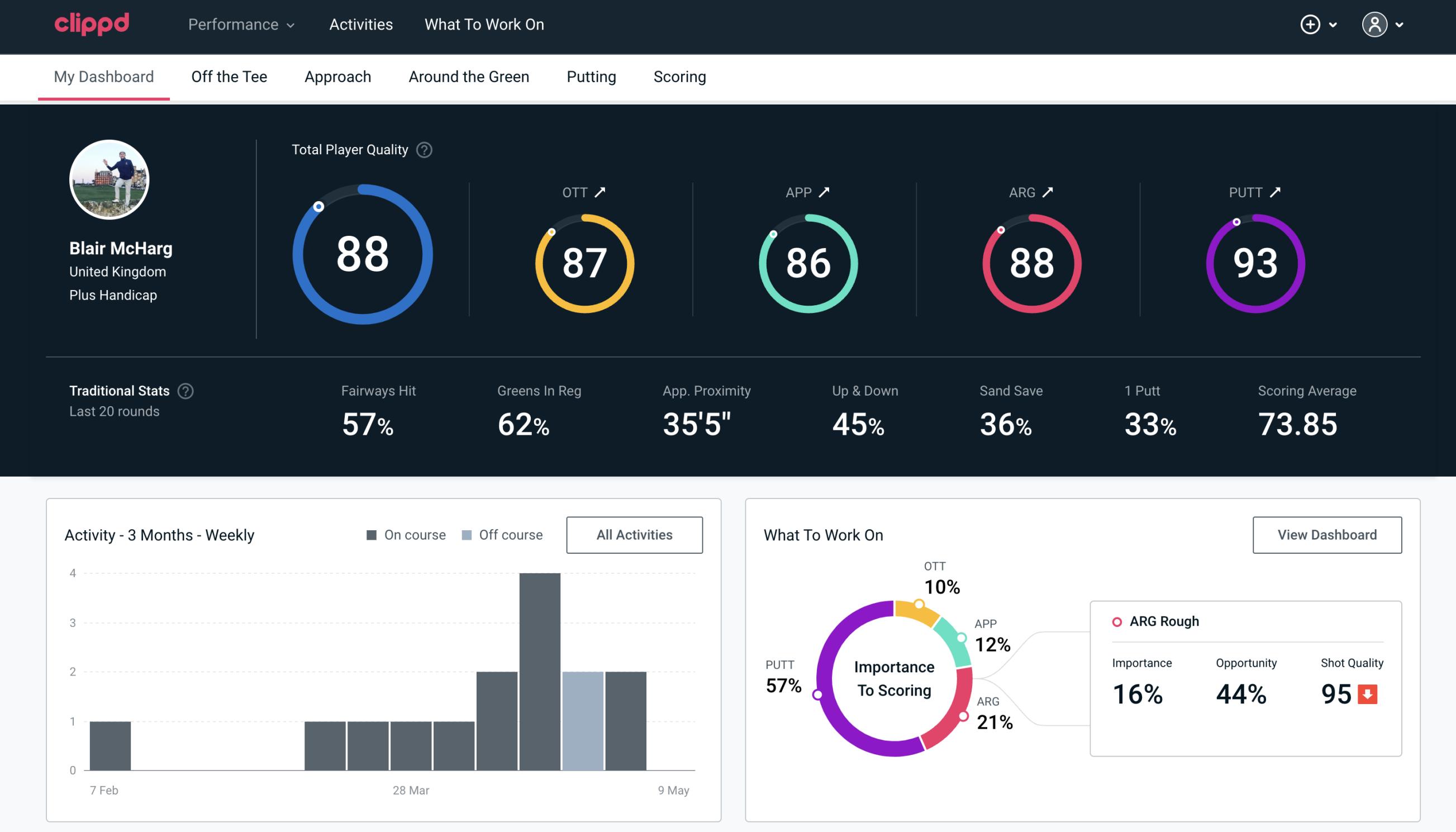Click the ARG upward trend arrow icon
This screenshot has width=1456, height=832.
pyautogui.click(x=1050, y=192)
